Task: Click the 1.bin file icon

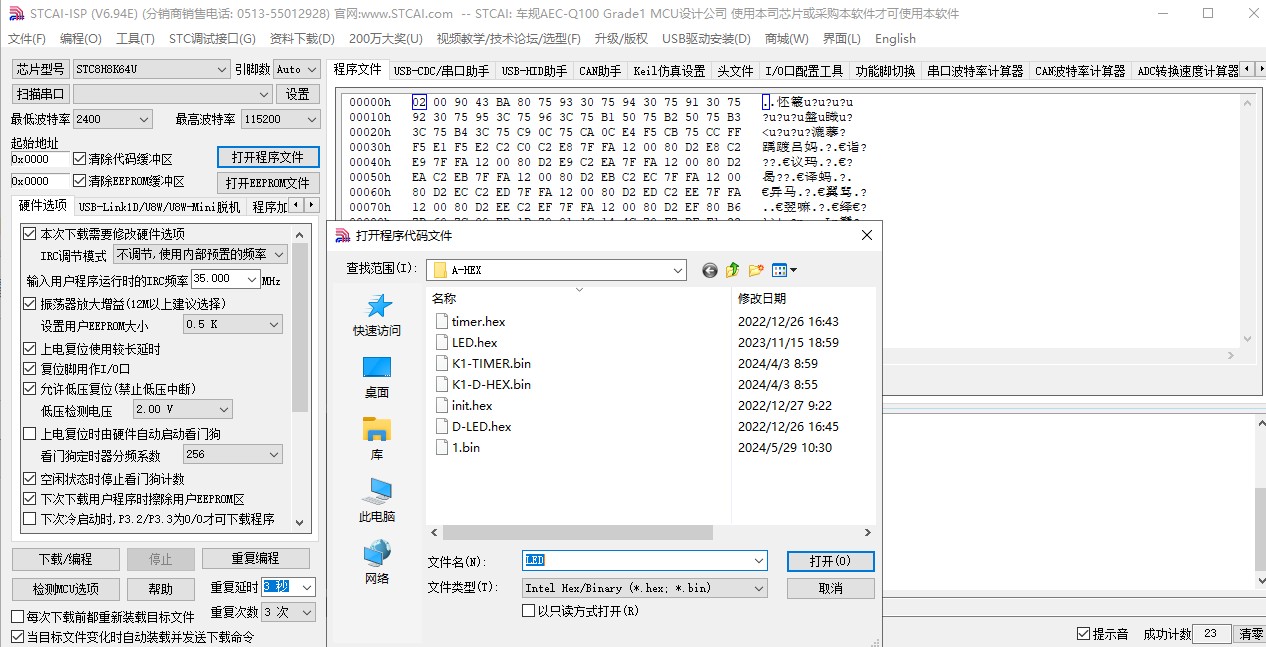Action: [x=443, y=447]
